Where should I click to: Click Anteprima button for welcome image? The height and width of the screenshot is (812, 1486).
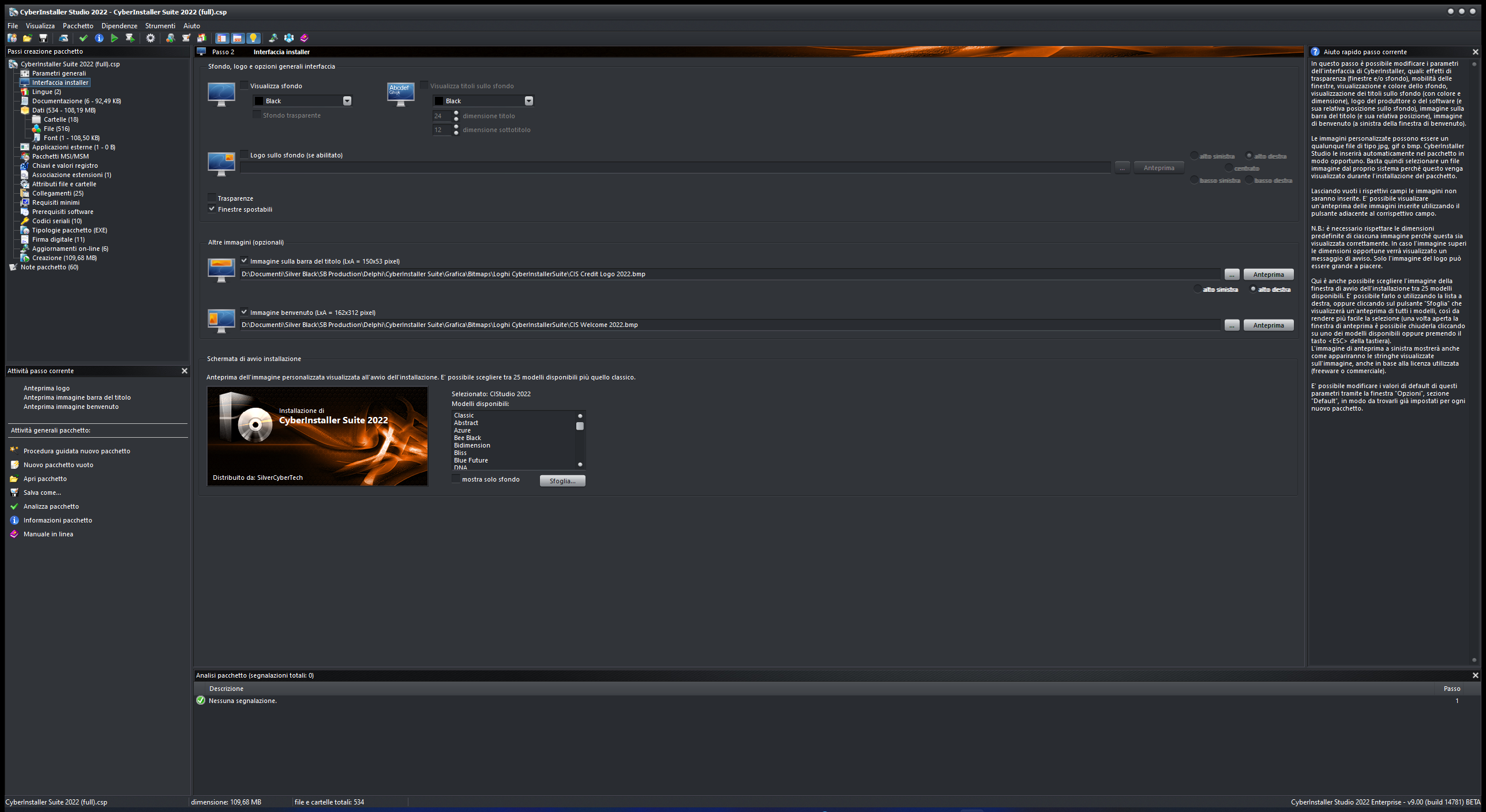(1269, 325)
